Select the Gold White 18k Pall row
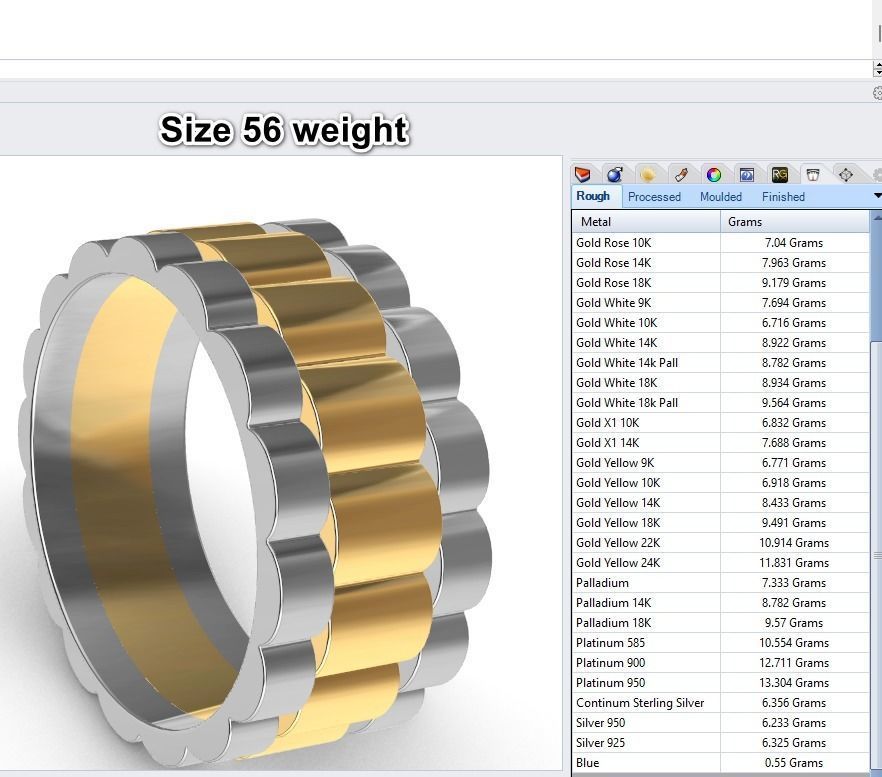 (x=721, y=403)
